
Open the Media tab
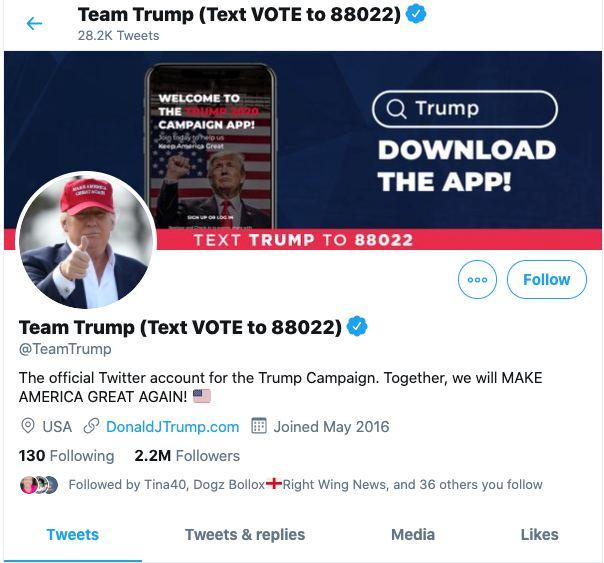tap(413, 534)
